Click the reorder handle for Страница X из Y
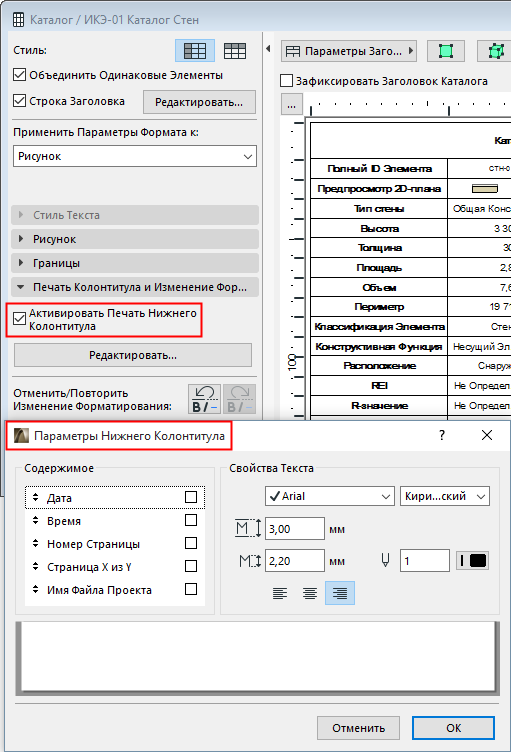 (x=36, y=566)
